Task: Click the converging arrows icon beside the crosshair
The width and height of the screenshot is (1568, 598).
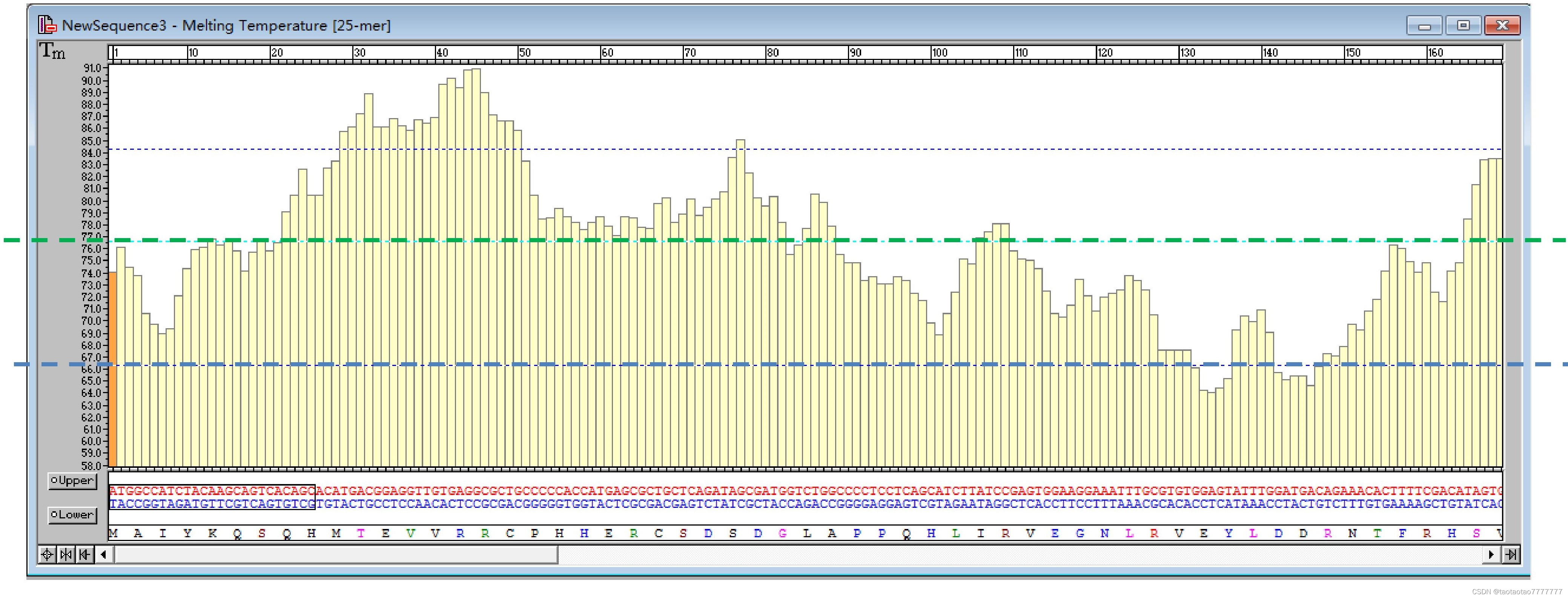Action: (x=66, y=555)
